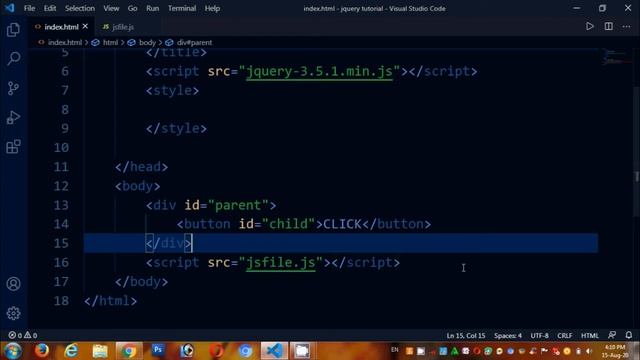Screen dimensions: 640x360
Task: Follow the jquery-3.5.1.min.js link
Action: point(319,71)
